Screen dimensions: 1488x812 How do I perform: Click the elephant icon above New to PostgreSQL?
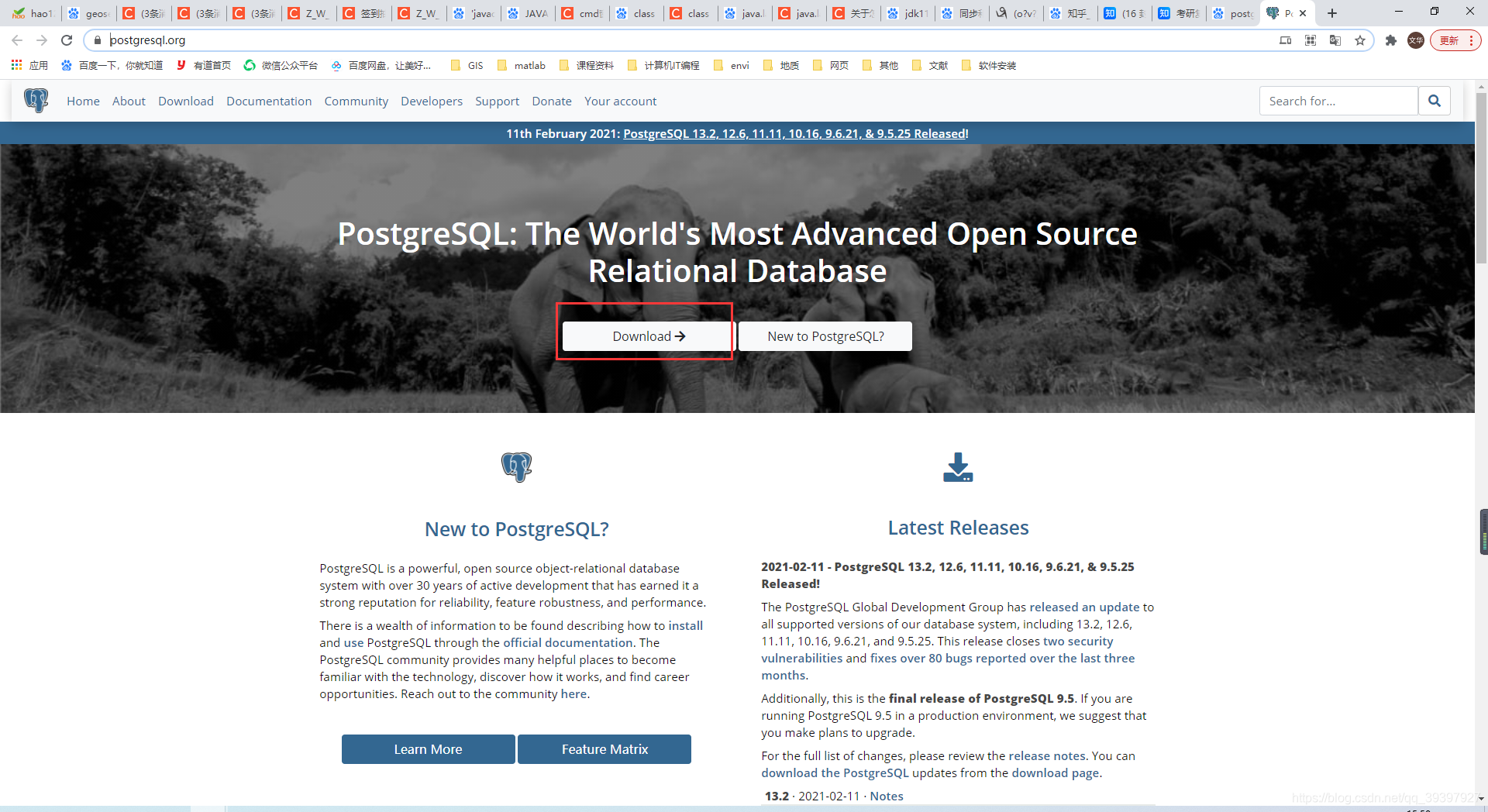[516, 467]
